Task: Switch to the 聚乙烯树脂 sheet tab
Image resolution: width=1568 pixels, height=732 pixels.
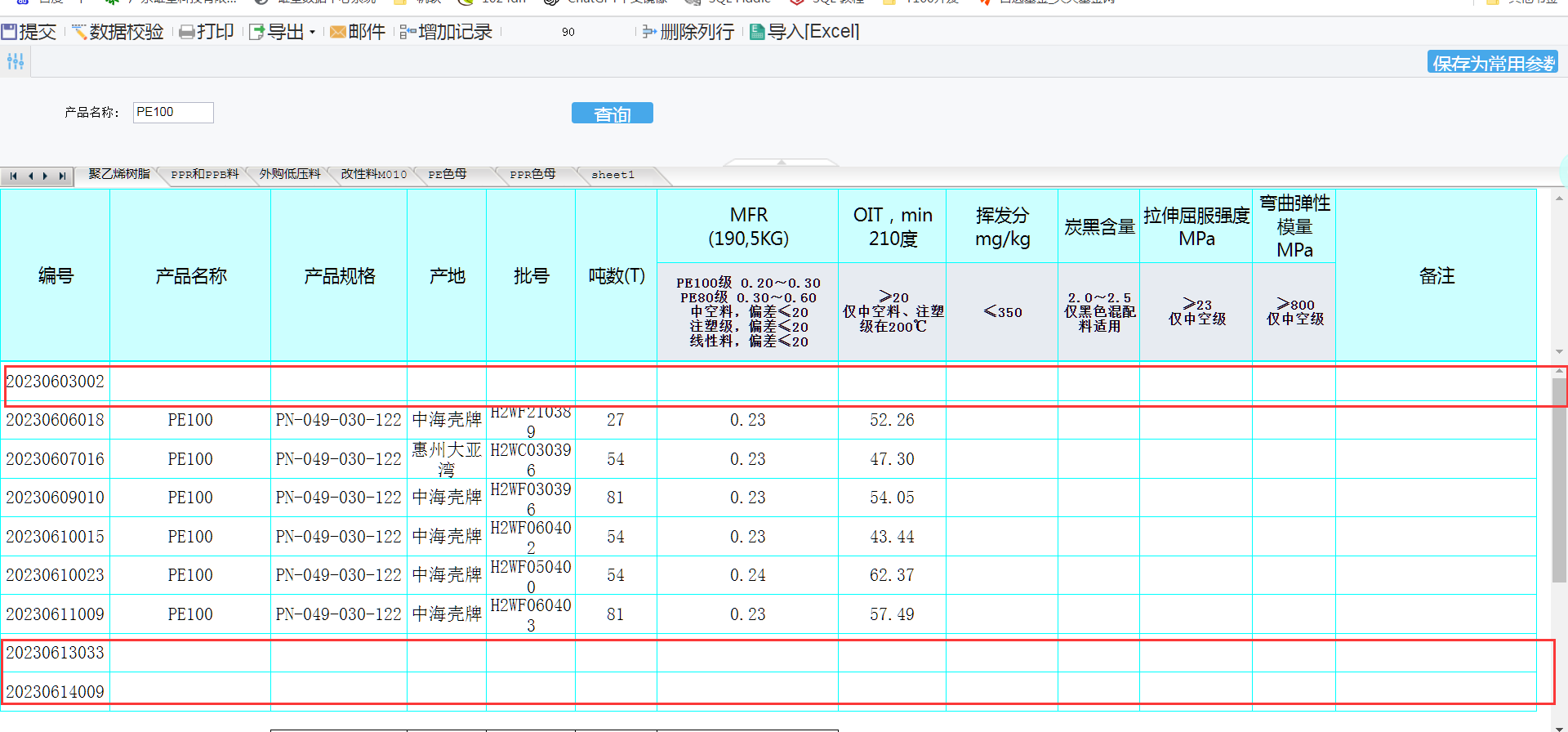Action: 119,175
